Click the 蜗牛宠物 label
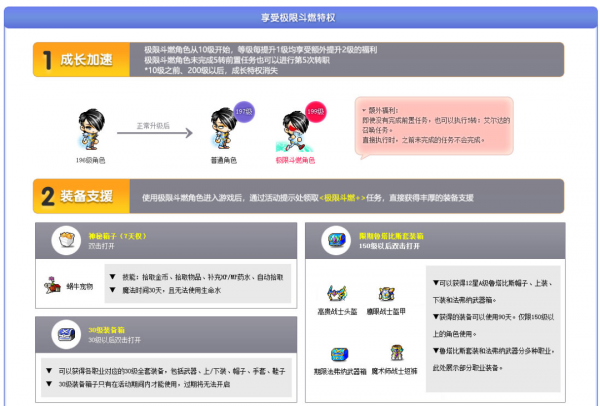Viewport: 600px width, 406px height. [80, 286]
